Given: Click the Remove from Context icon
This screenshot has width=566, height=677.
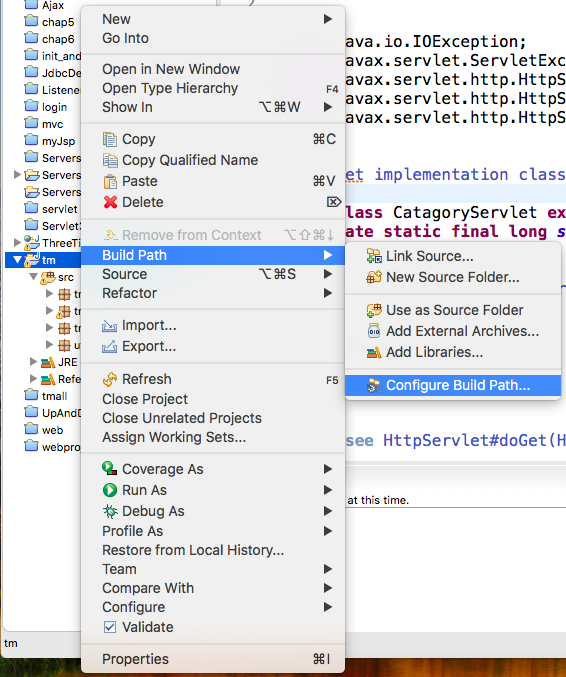Looking at the screenshot, I should tap(111, 235).
